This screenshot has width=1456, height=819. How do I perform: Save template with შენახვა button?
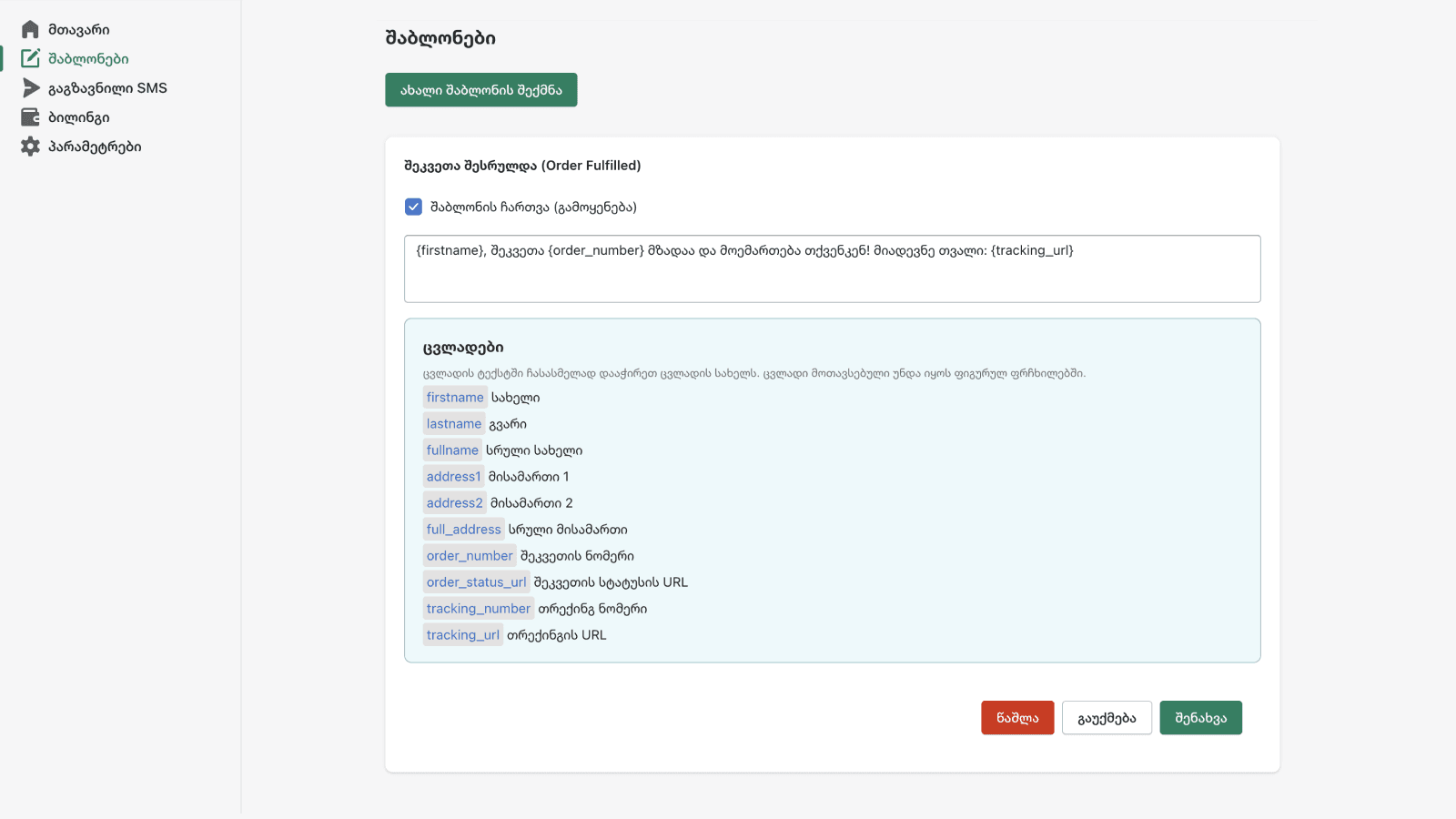point(1199,718)
